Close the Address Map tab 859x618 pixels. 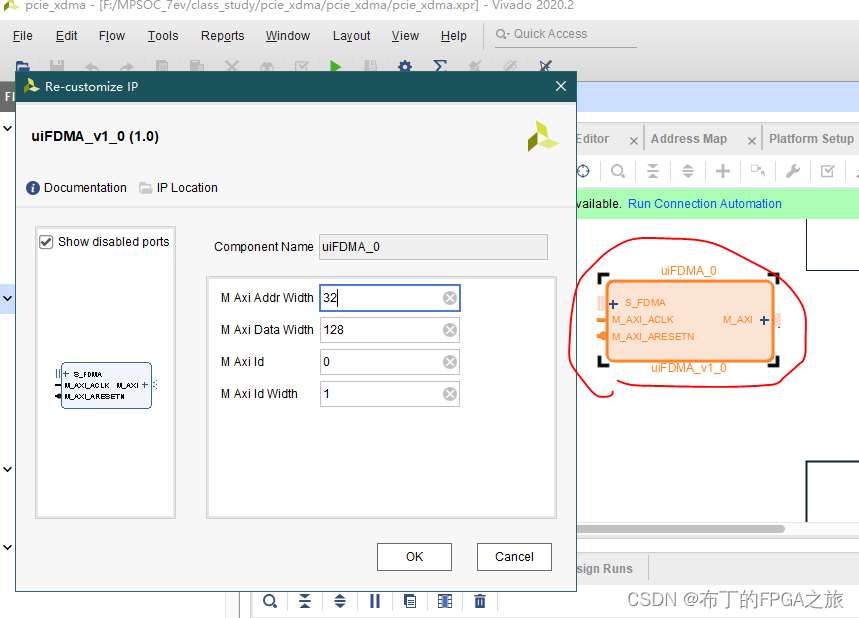[752, 141]
